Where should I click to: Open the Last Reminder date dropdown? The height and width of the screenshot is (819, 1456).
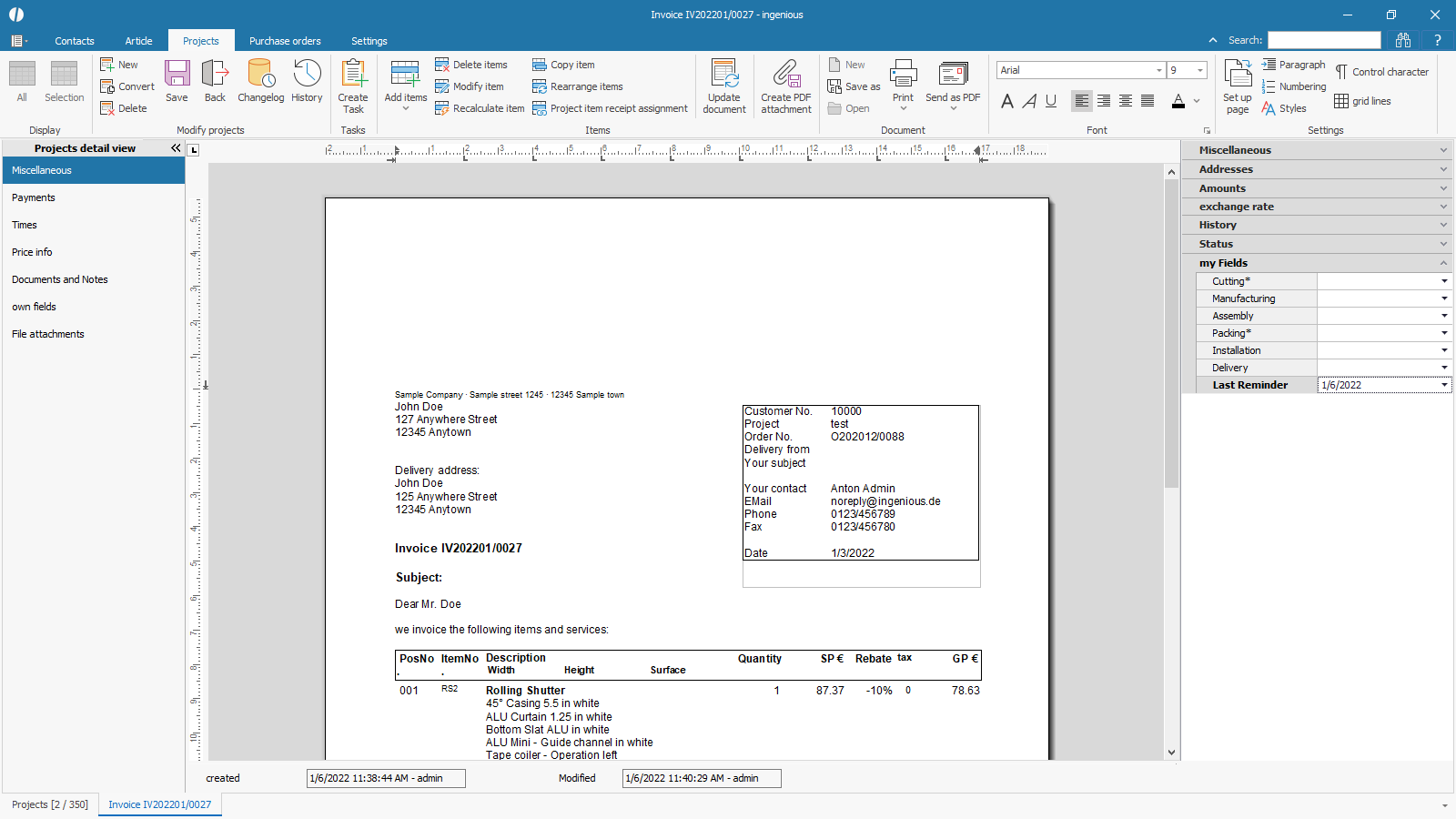(1444, 385)
